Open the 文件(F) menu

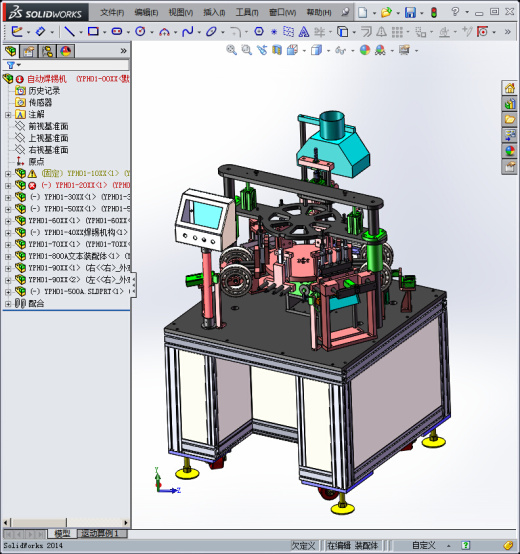click(112, 12)
